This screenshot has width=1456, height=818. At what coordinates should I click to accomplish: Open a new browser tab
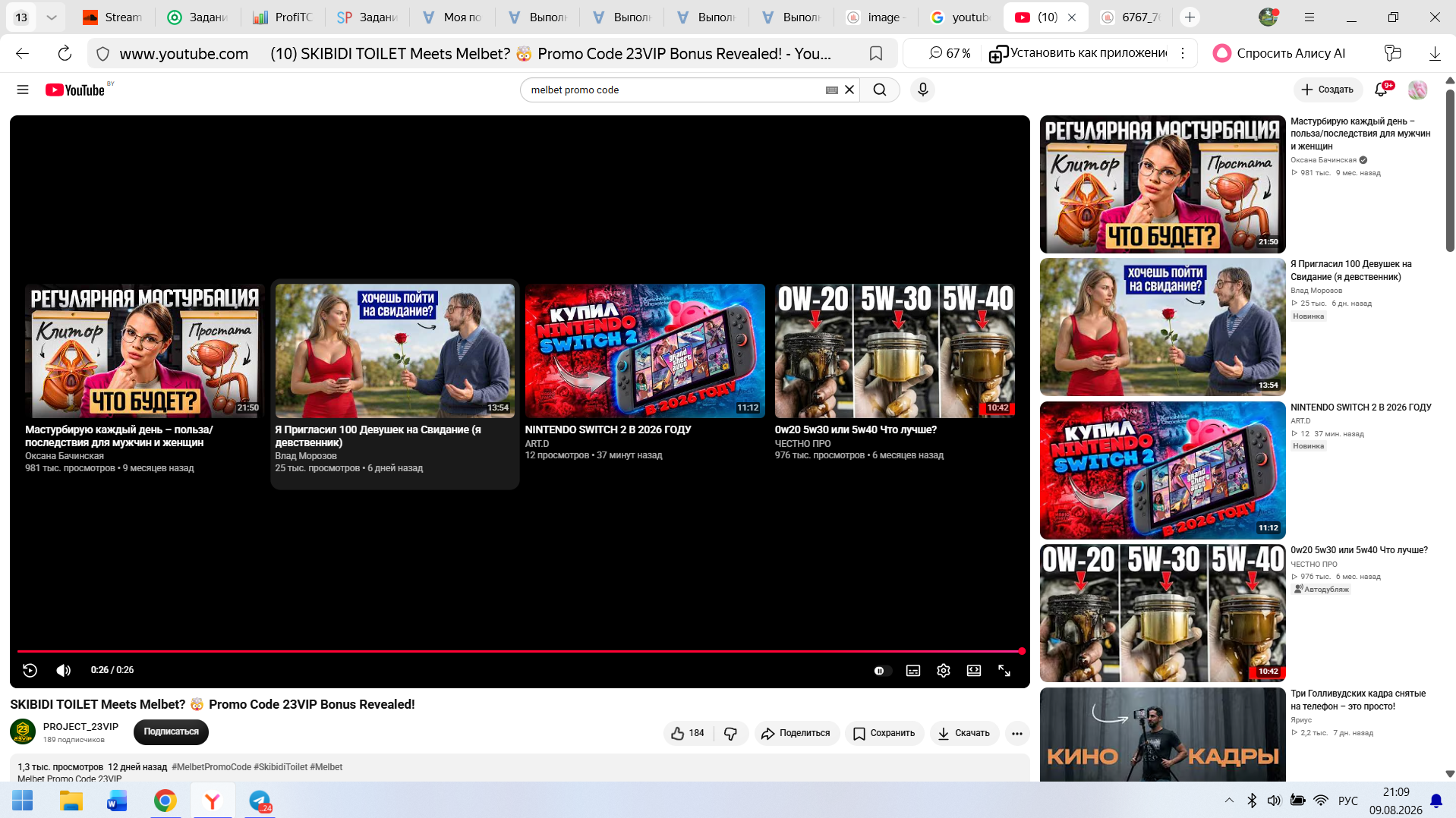point(1190,17)
